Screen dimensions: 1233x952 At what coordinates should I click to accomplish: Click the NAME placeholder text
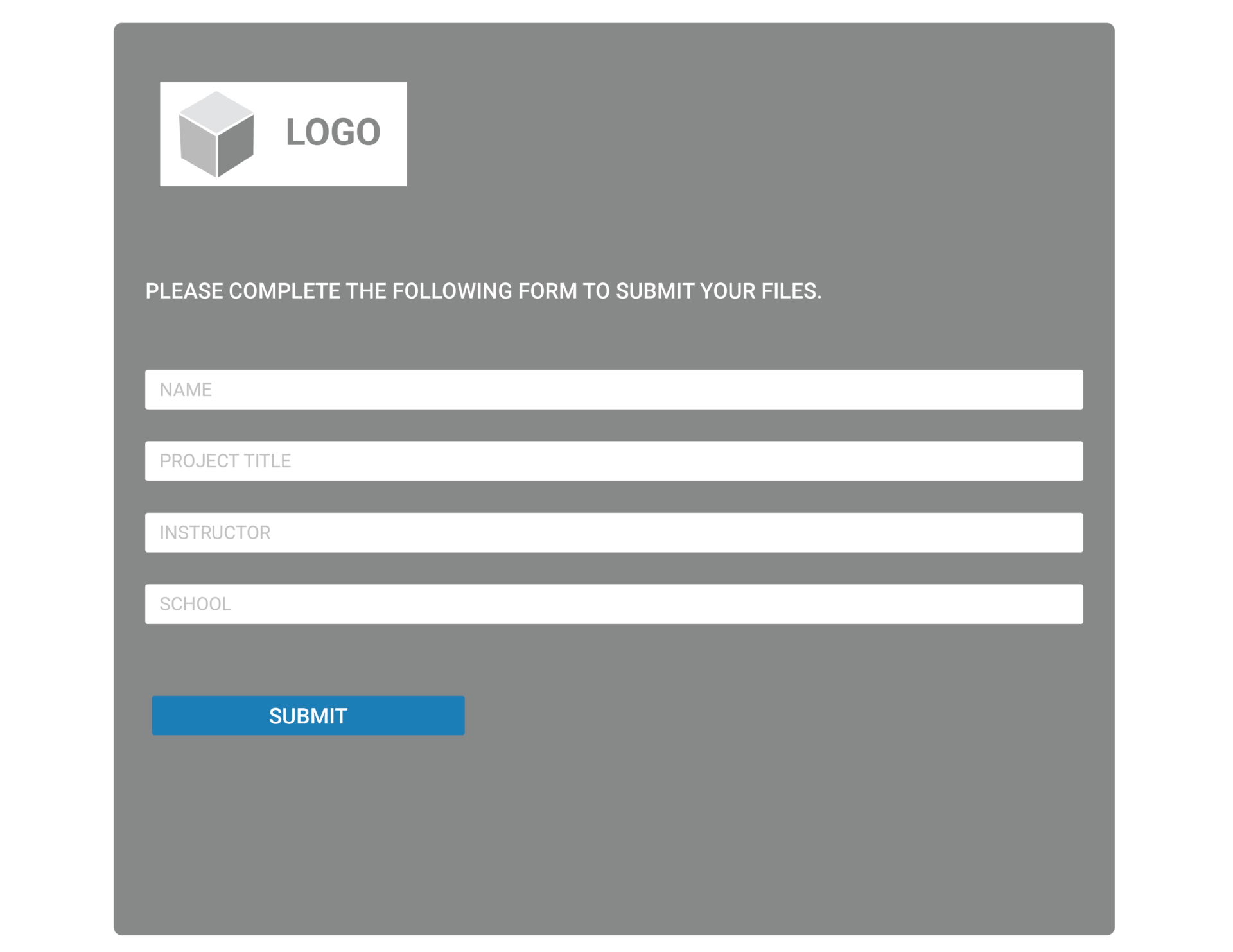[186, 390]
